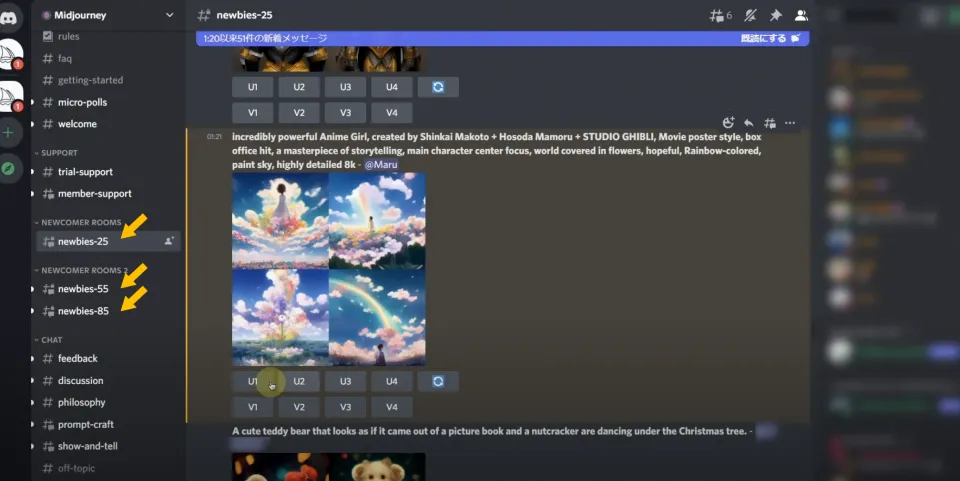The width and height of the screenshot is (960, 481).
Task: Click V2 under the top armor images
Action: [x=299, y=113]
